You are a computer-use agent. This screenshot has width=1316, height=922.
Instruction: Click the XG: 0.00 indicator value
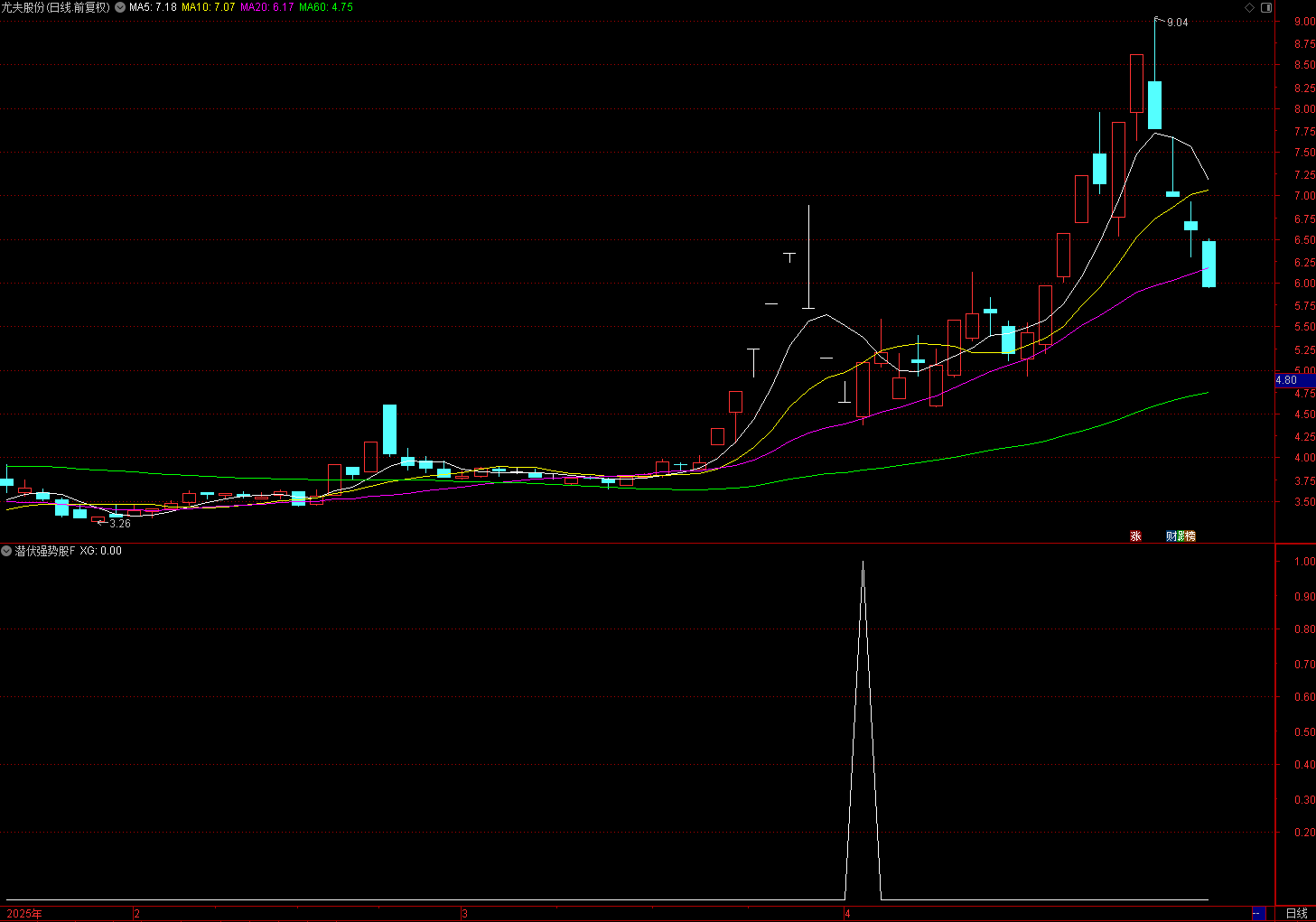[x=101, y=551]
